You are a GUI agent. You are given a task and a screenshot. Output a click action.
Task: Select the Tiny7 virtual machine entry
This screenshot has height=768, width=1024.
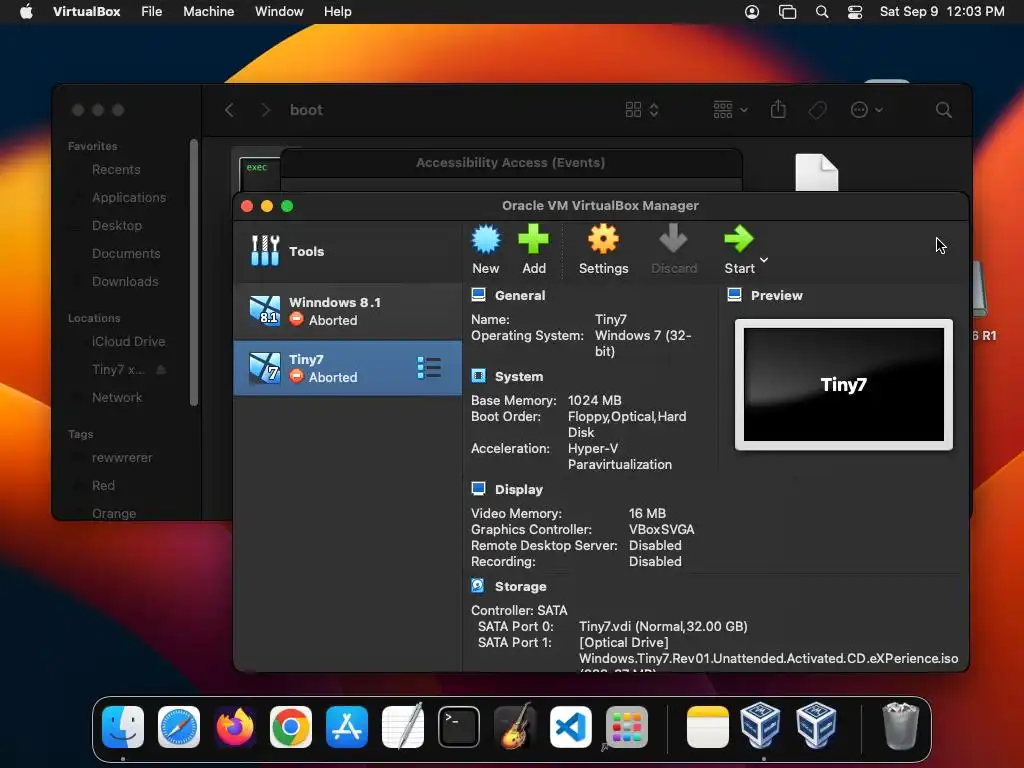point(347,368)
